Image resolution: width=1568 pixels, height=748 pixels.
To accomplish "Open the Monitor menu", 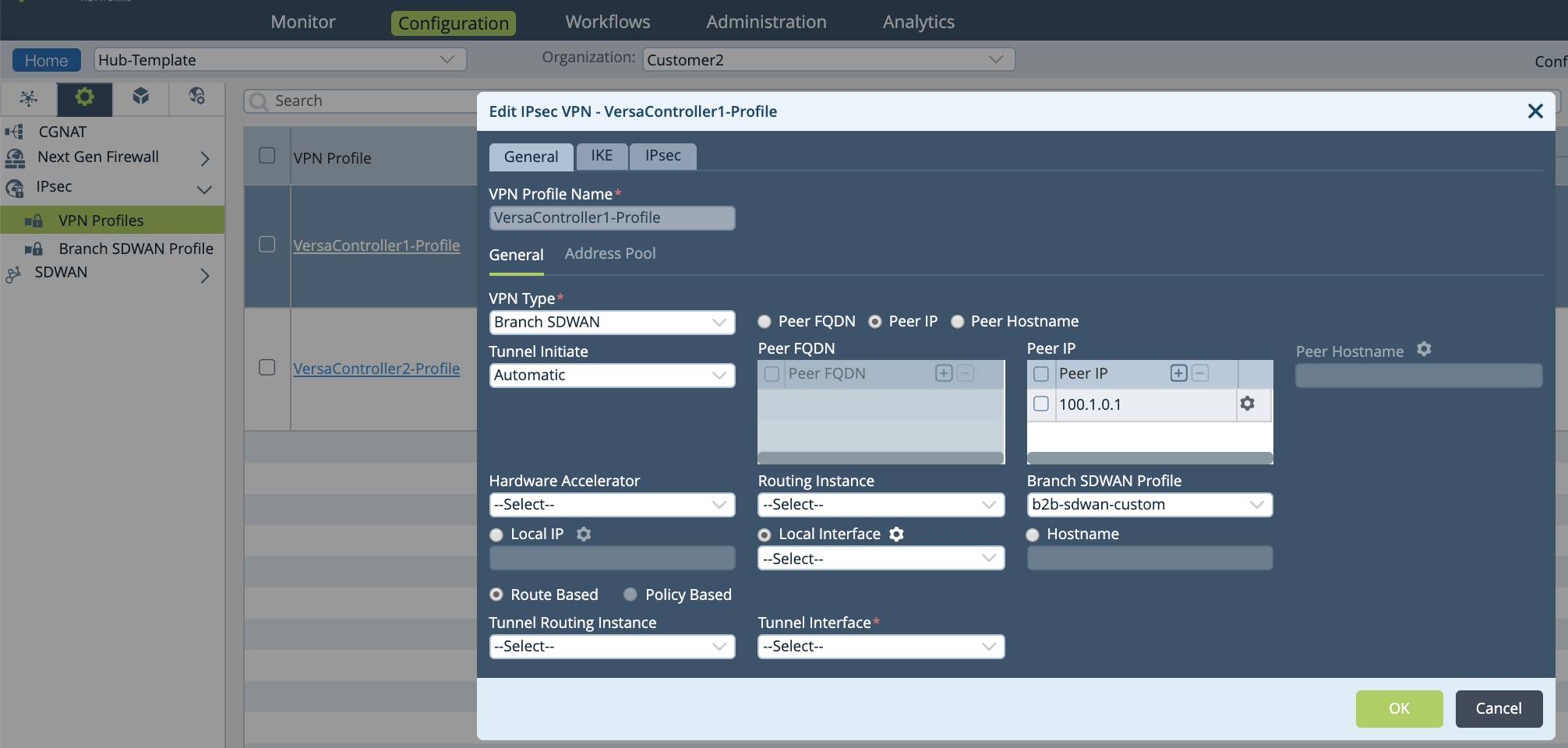I will [303, 22].
